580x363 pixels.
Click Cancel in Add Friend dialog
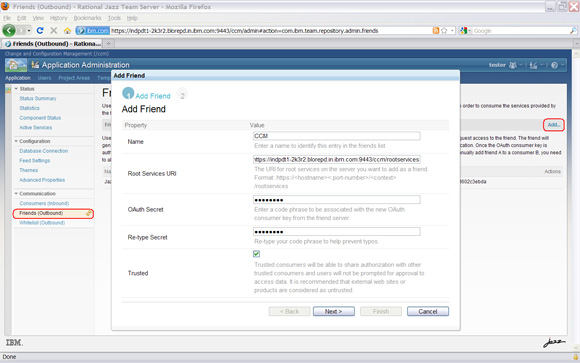tap(428, 312)
